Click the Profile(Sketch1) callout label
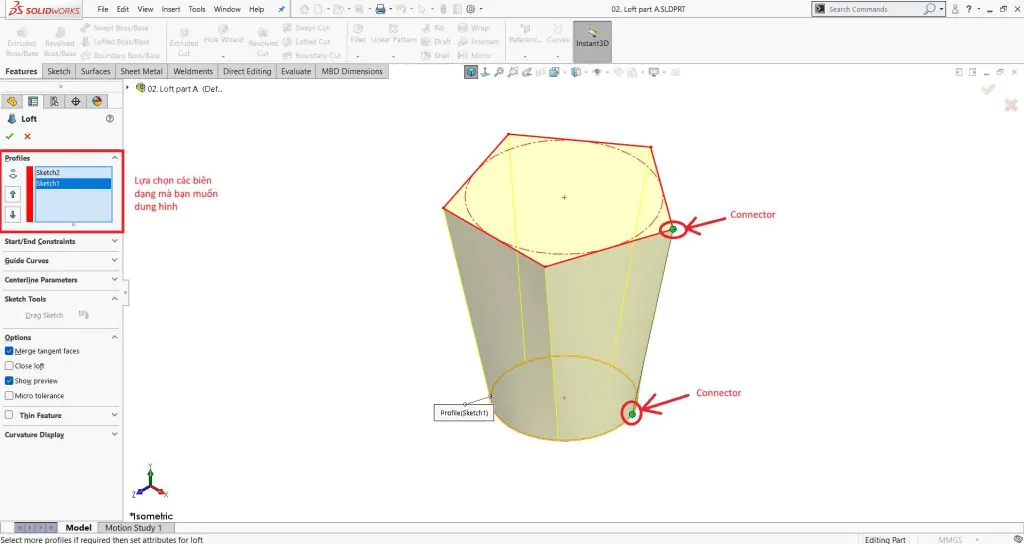The height and width of the screenshot is (544, 1024). click(x=464, y=413)
